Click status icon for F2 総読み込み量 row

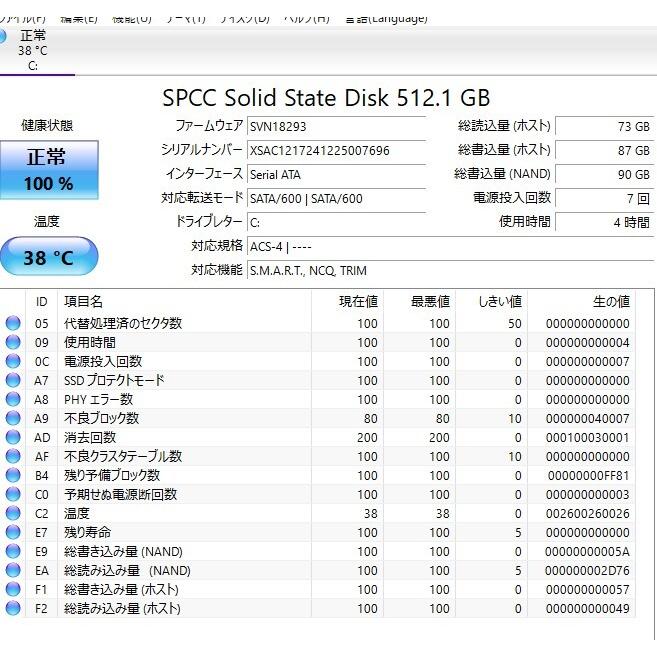[x=13, y=608]
